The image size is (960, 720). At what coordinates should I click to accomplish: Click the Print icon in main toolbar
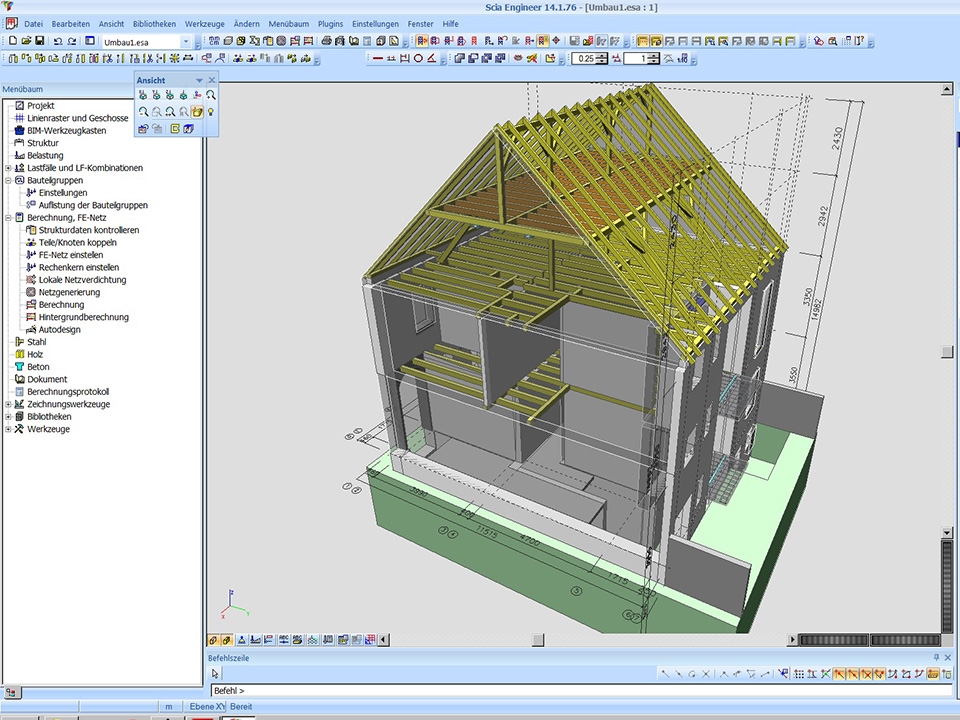[327, 42]
